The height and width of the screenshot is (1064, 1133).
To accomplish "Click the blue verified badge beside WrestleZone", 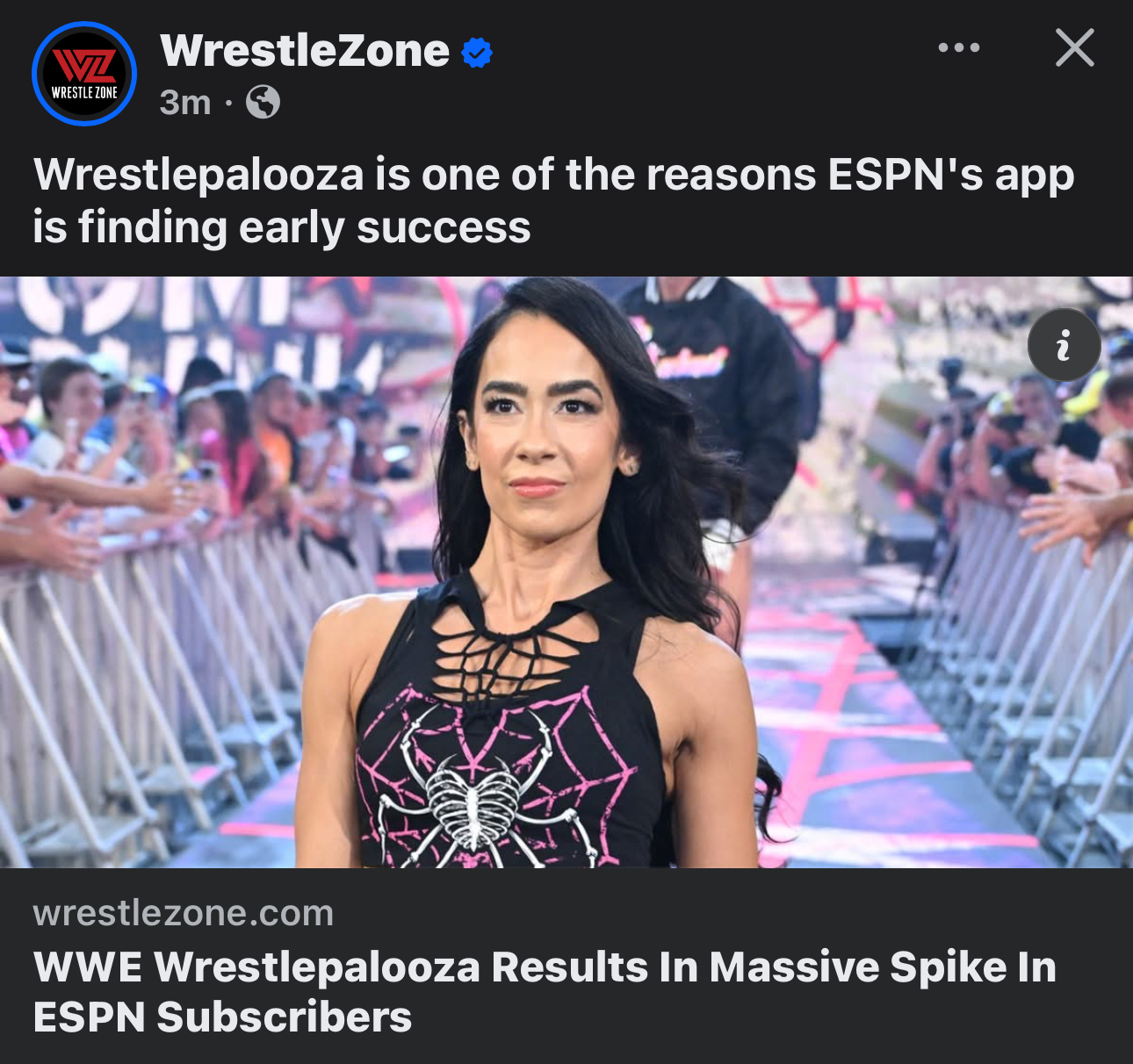I will pos(477,53).
